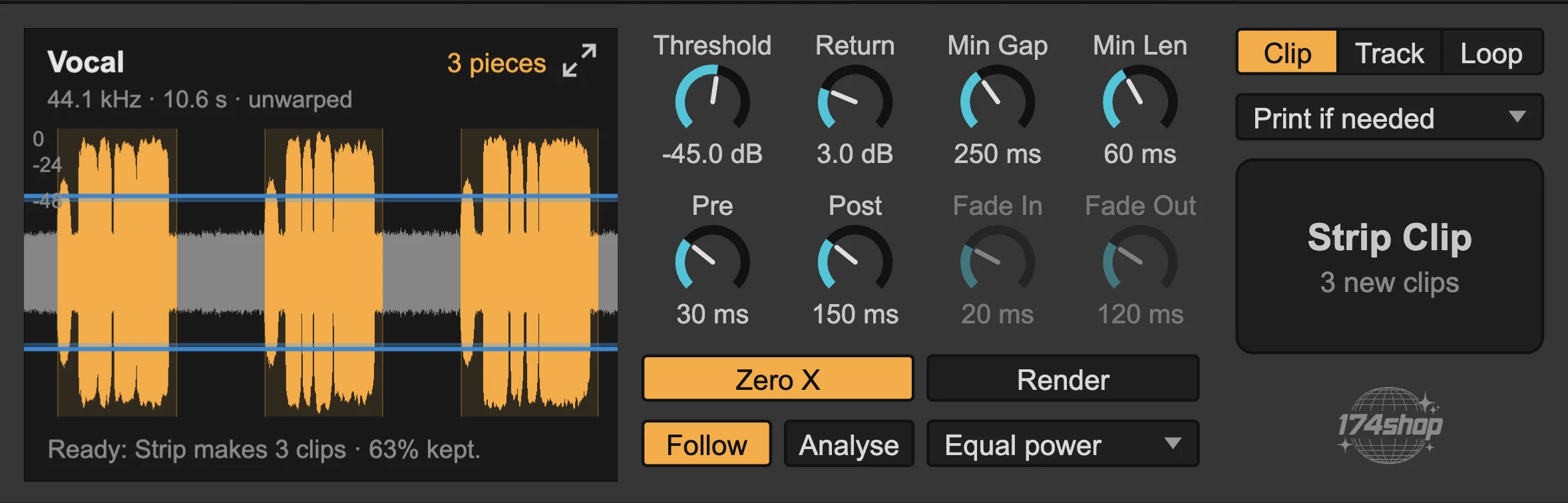Switch to Loop mode tab

click(1491, 53)
